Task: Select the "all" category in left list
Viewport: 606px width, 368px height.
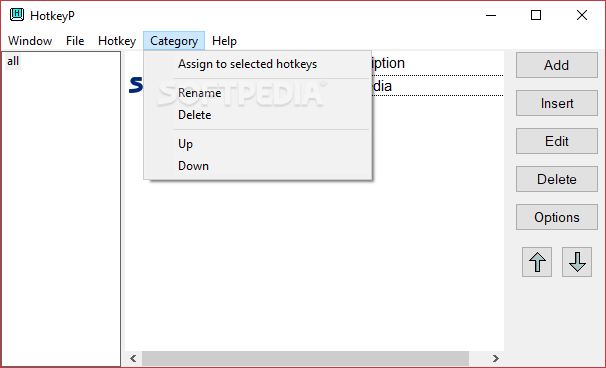Action: click(x=13, y=61)
